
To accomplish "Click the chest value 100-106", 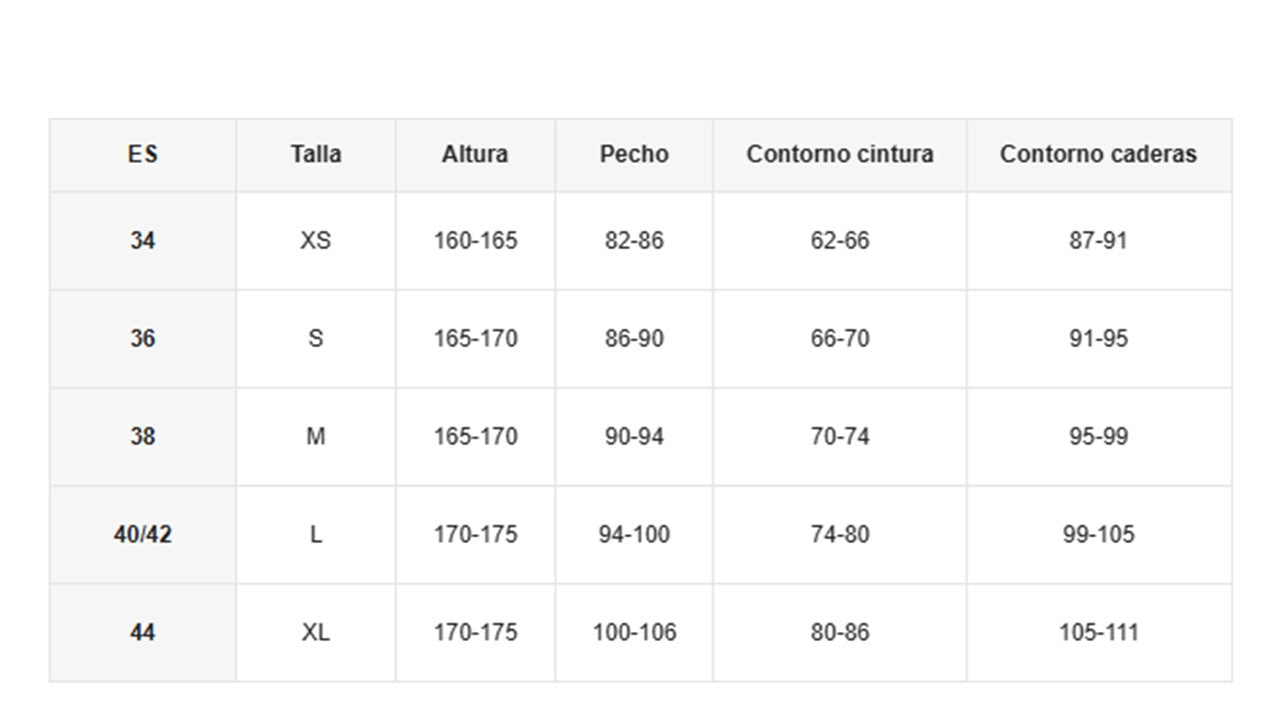I will [634, 633].
